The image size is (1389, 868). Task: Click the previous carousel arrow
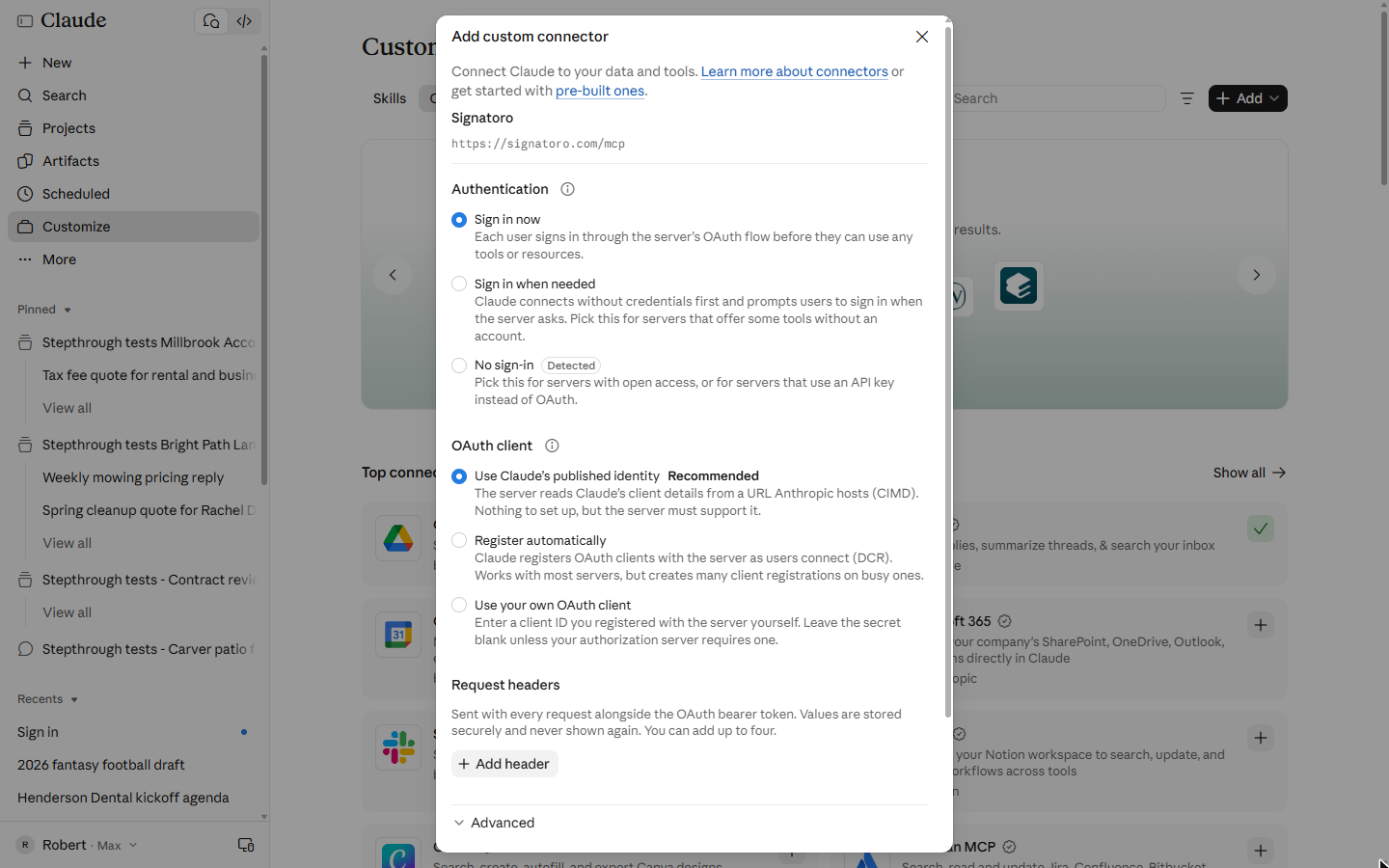coord(393,275)
